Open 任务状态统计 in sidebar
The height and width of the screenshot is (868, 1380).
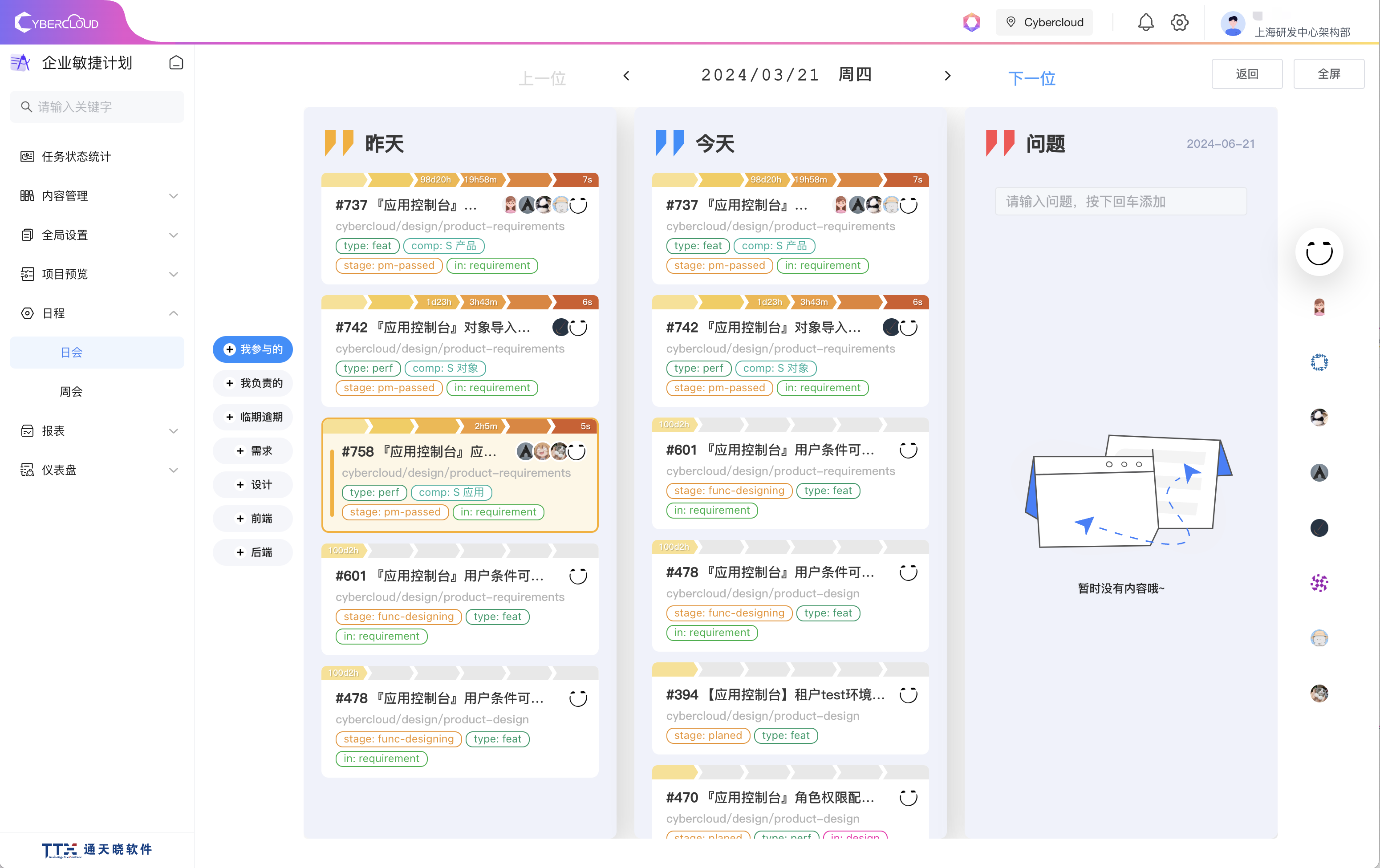tap(76, 156)
